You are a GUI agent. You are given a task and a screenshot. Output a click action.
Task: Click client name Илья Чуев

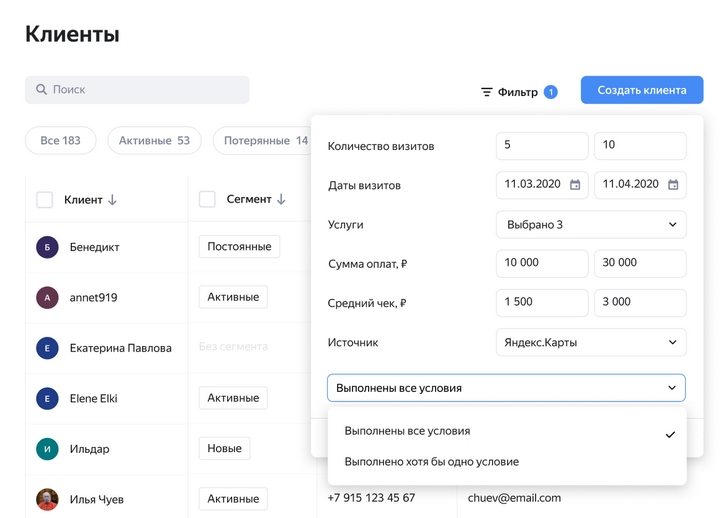coord(96,500)
